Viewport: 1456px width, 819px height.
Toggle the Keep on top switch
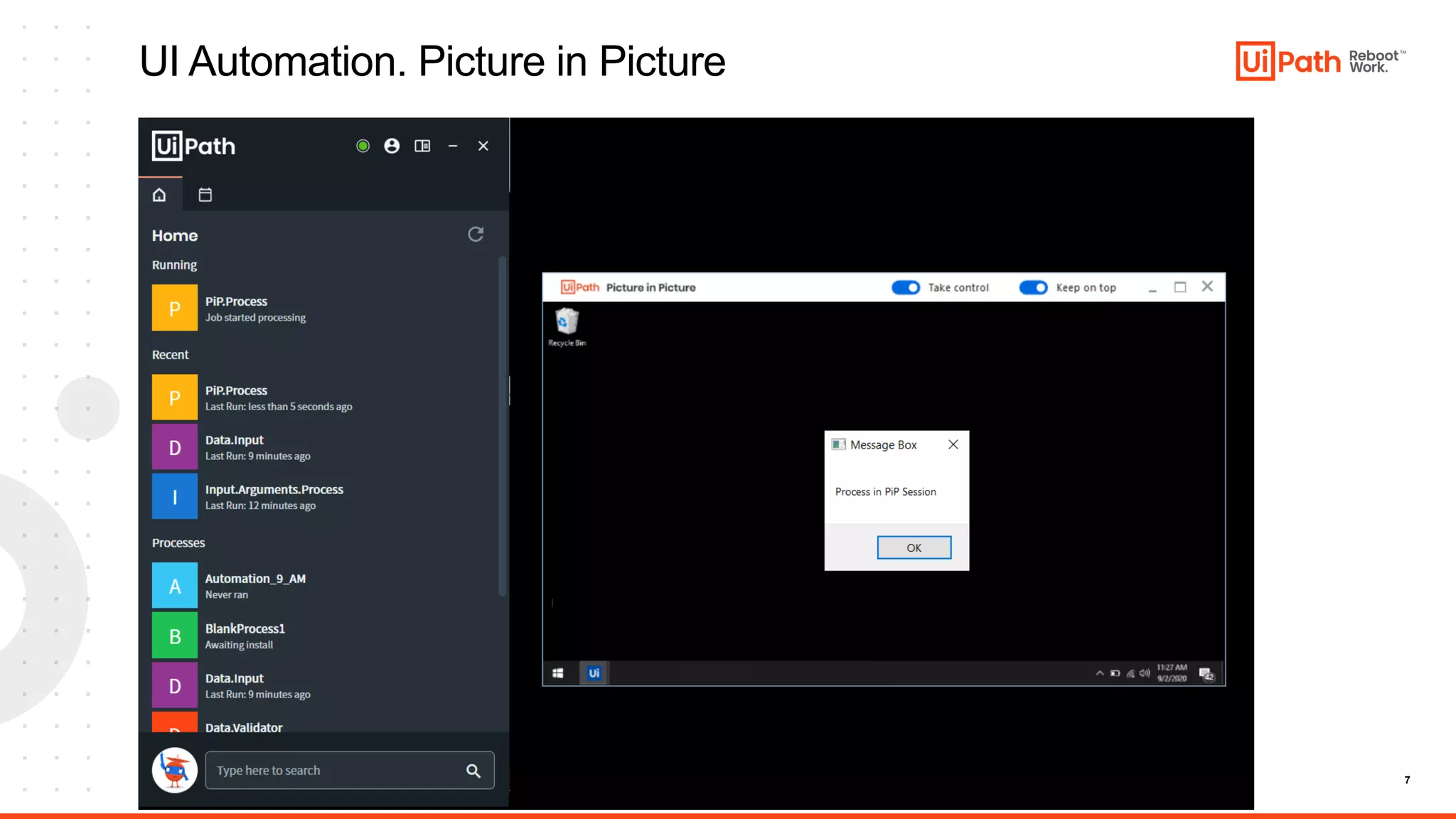coord(1034,287)
